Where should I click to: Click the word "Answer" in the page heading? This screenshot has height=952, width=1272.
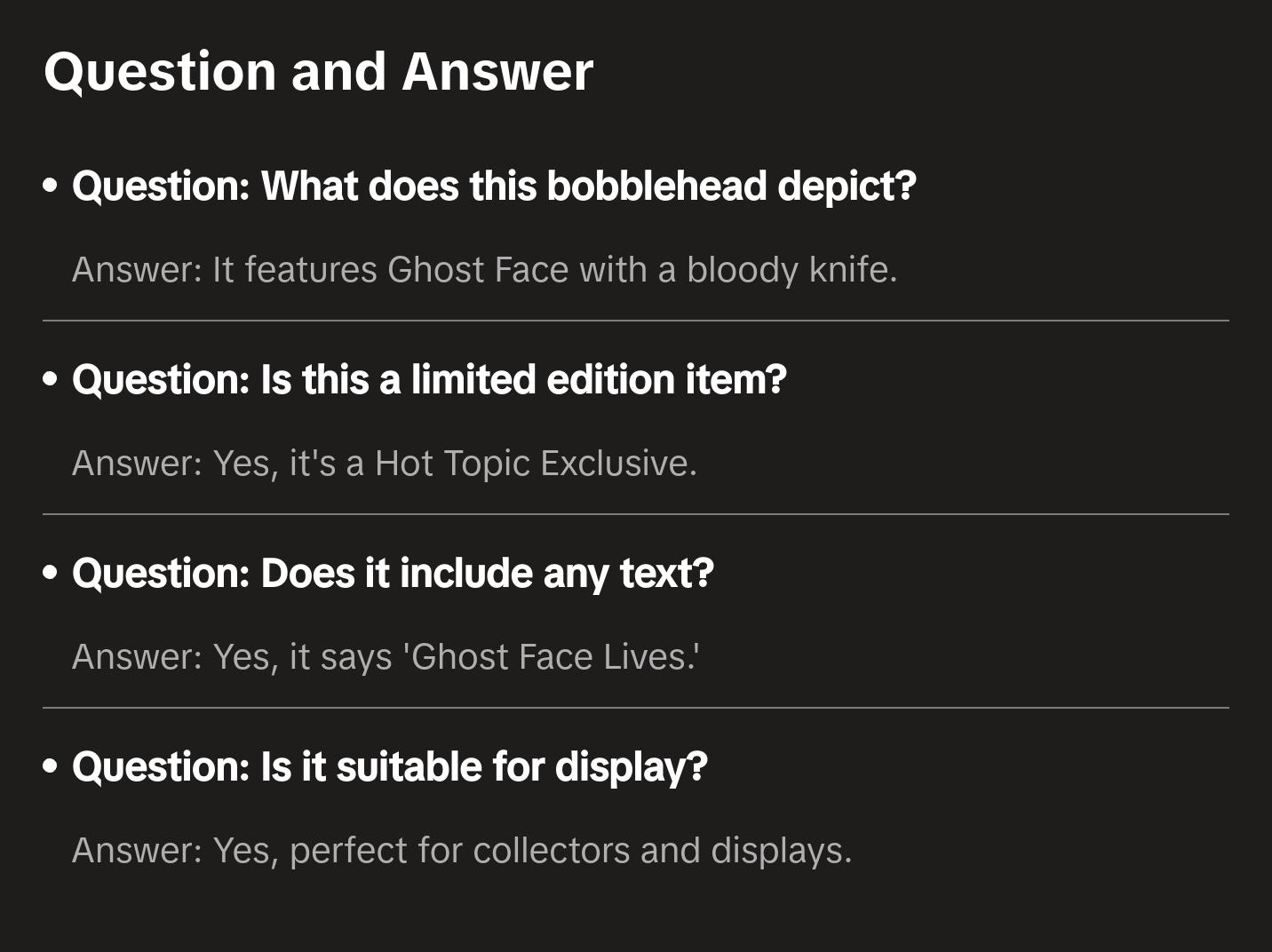497,71
